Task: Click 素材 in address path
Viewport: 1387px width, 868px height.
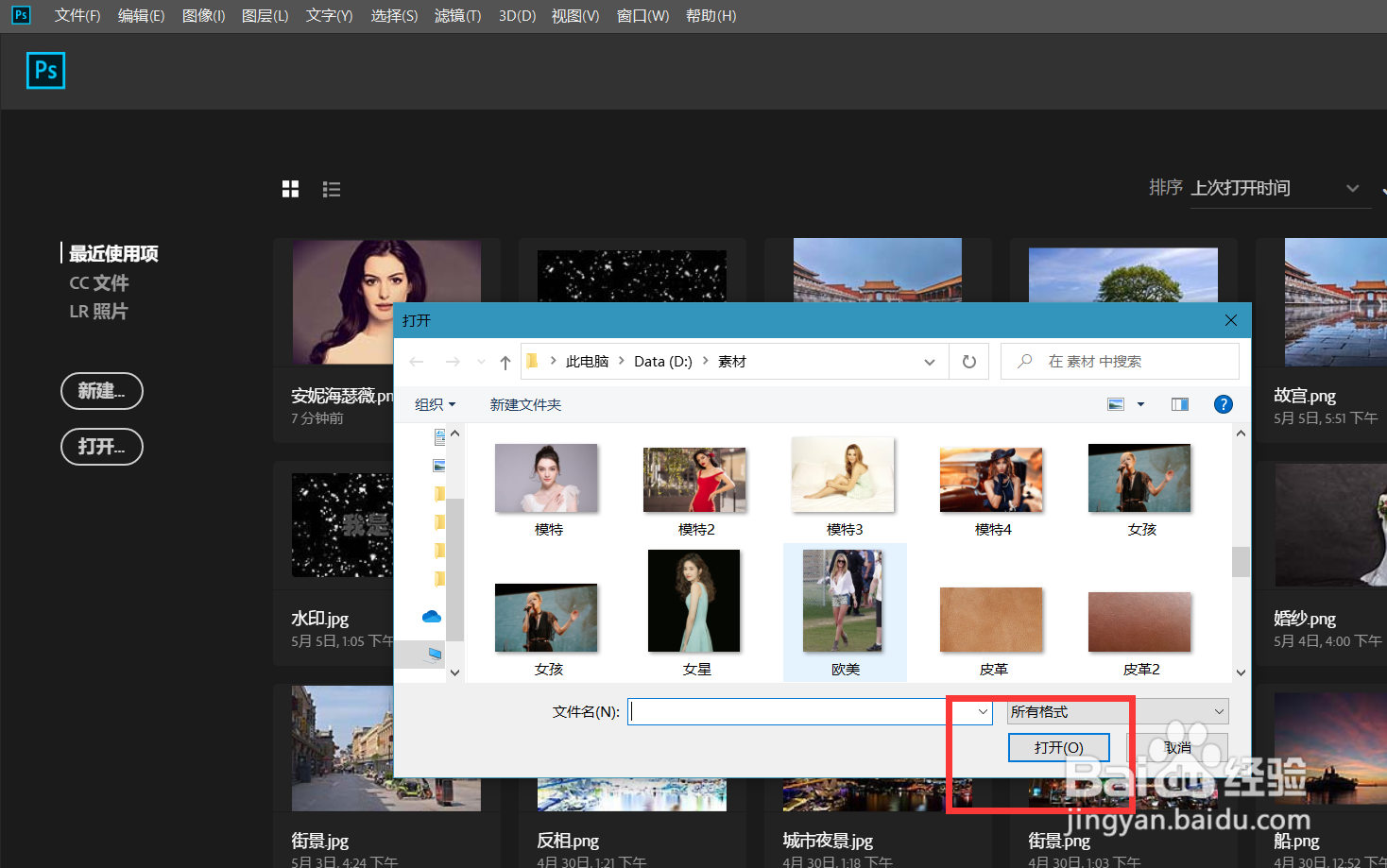Action: click(732, 362)
